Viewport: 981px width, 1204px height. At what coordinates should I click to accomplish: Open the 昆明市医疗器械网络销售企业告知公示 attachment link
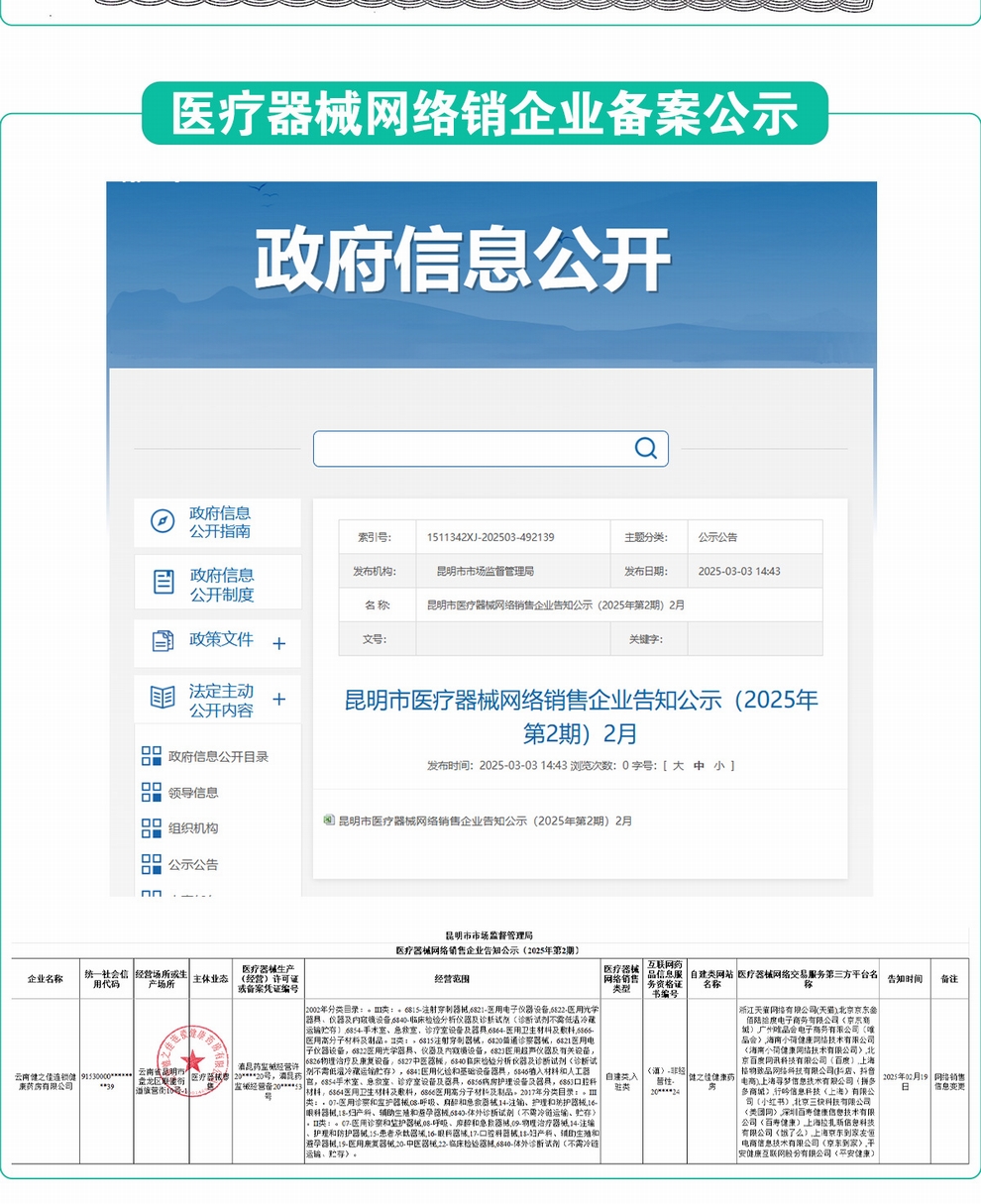point(485,821)
